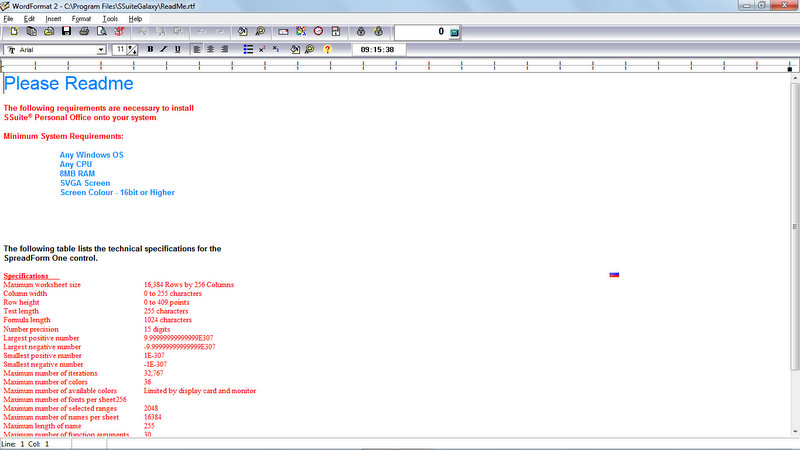Align text right

[224, 49]
